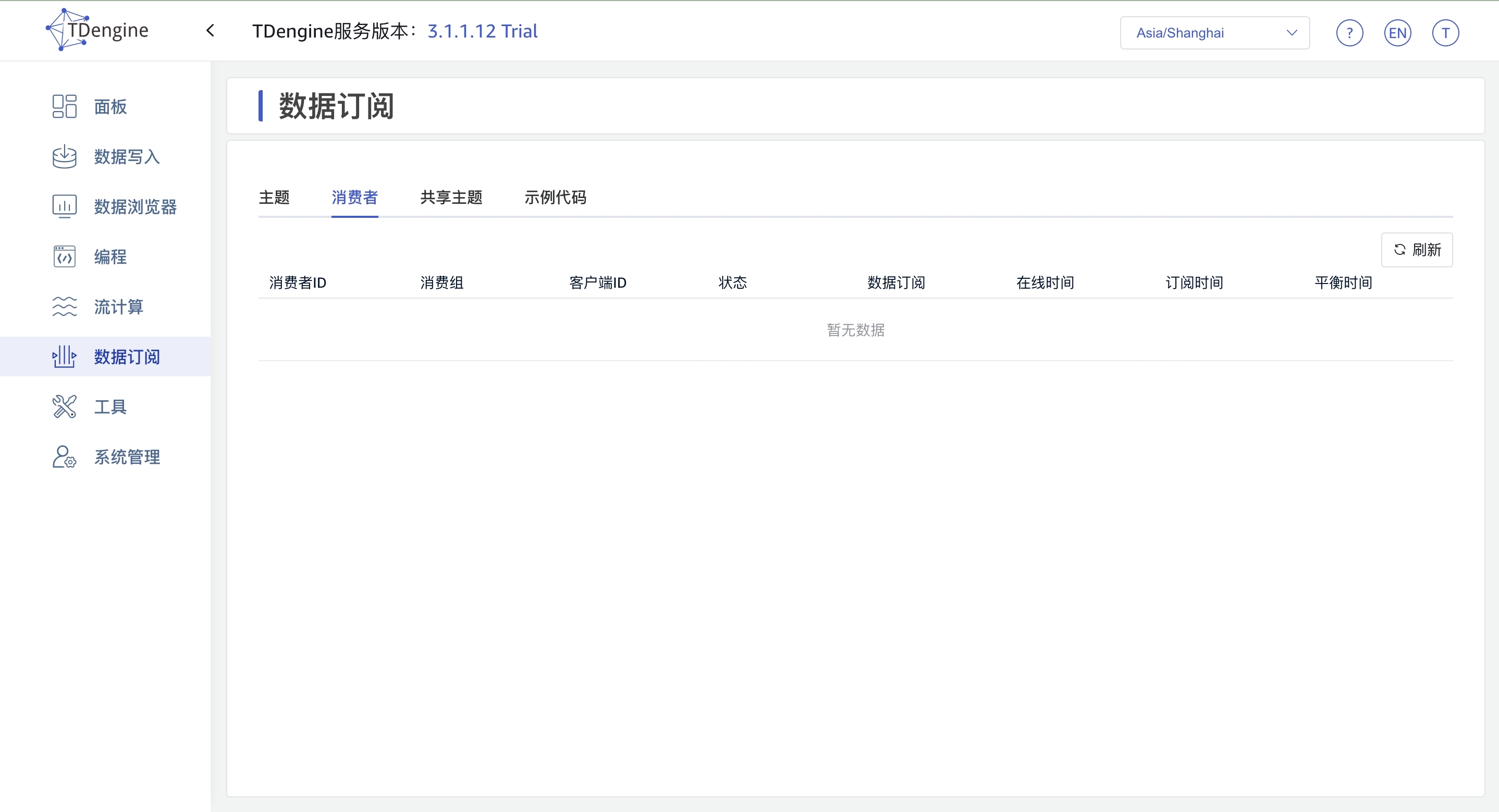
Task: Select the 编程 programming code icon
Action: click(x=64, y=257)
